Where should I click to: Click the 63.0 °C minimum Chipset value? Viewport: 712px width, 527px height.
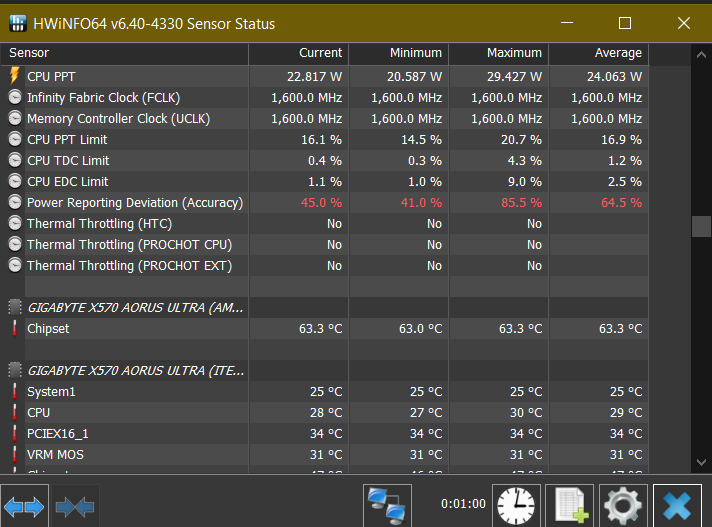tap(420, 329)
